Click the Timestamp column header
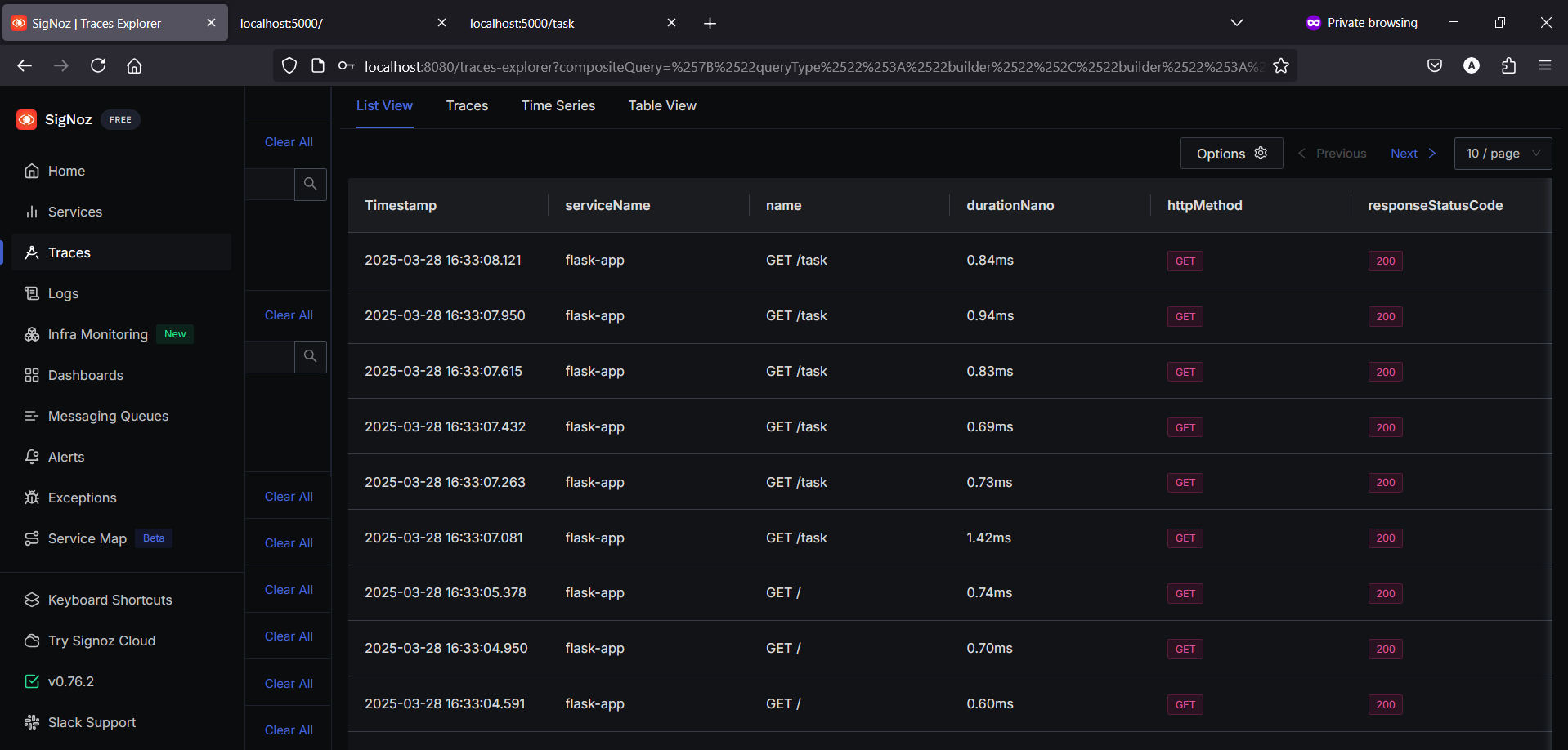Screen dimensions: 1568x750 (401, 205)
